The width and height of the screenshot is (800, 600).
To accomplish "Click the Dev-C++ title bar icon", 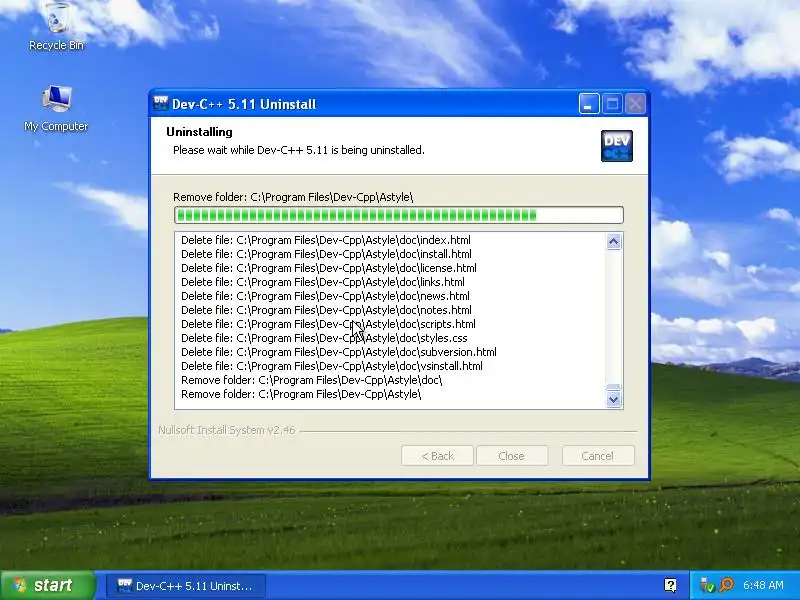I will coord(161,104).
